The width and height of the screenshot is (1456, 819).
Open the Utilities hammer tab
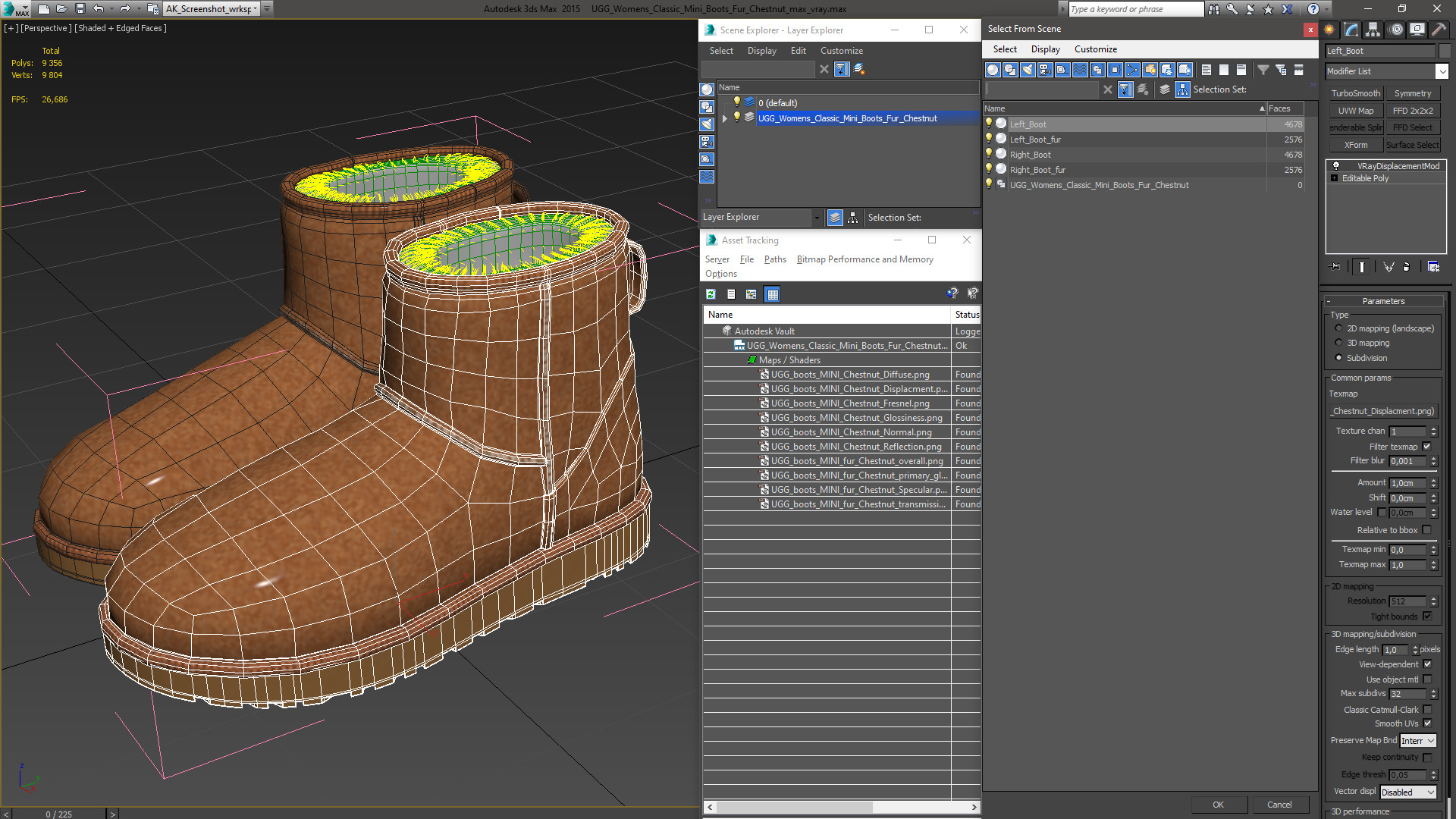click(1439, 30)
